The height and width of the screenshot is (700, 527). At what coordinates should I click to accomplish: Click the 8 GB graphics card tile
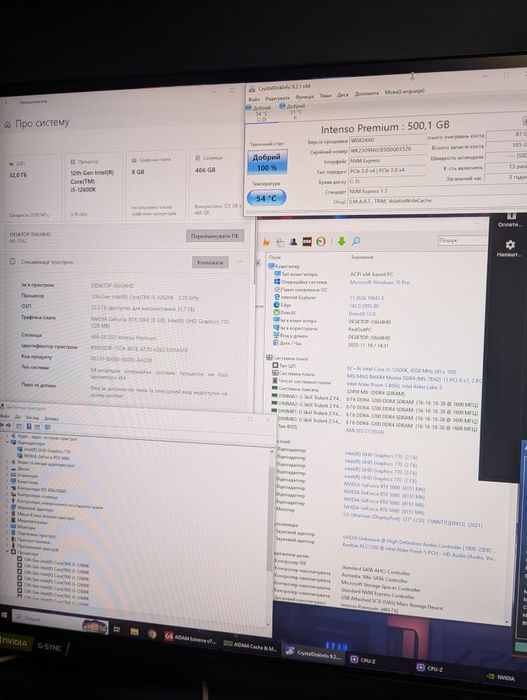[157, 185]
